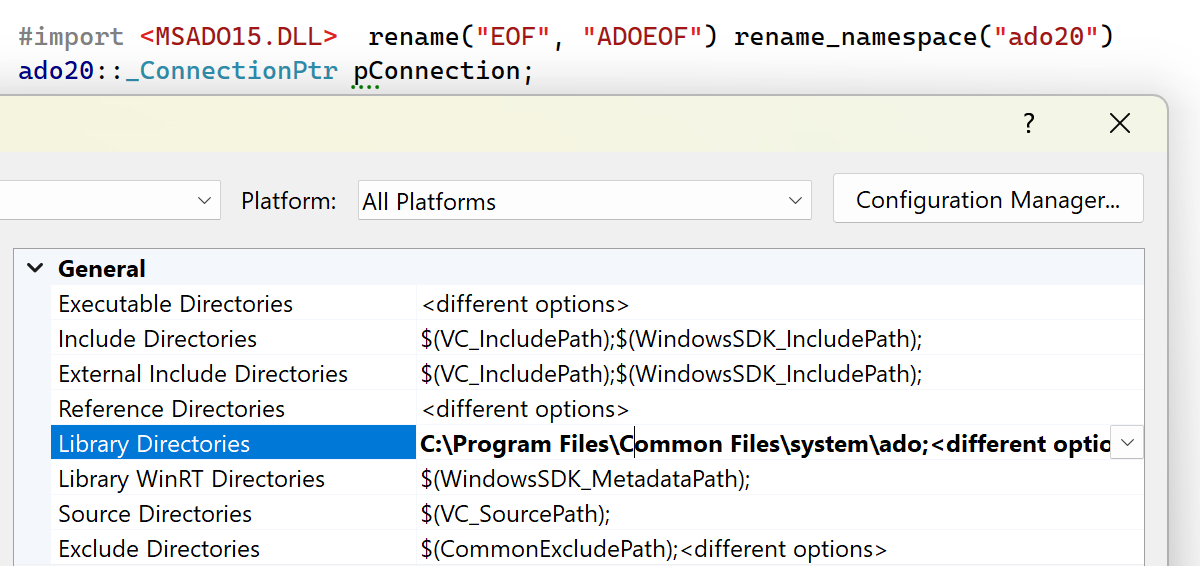Click the Include Directories value field
The width and height of the screenshot is (1200, 566).
(x=670, y=339)
